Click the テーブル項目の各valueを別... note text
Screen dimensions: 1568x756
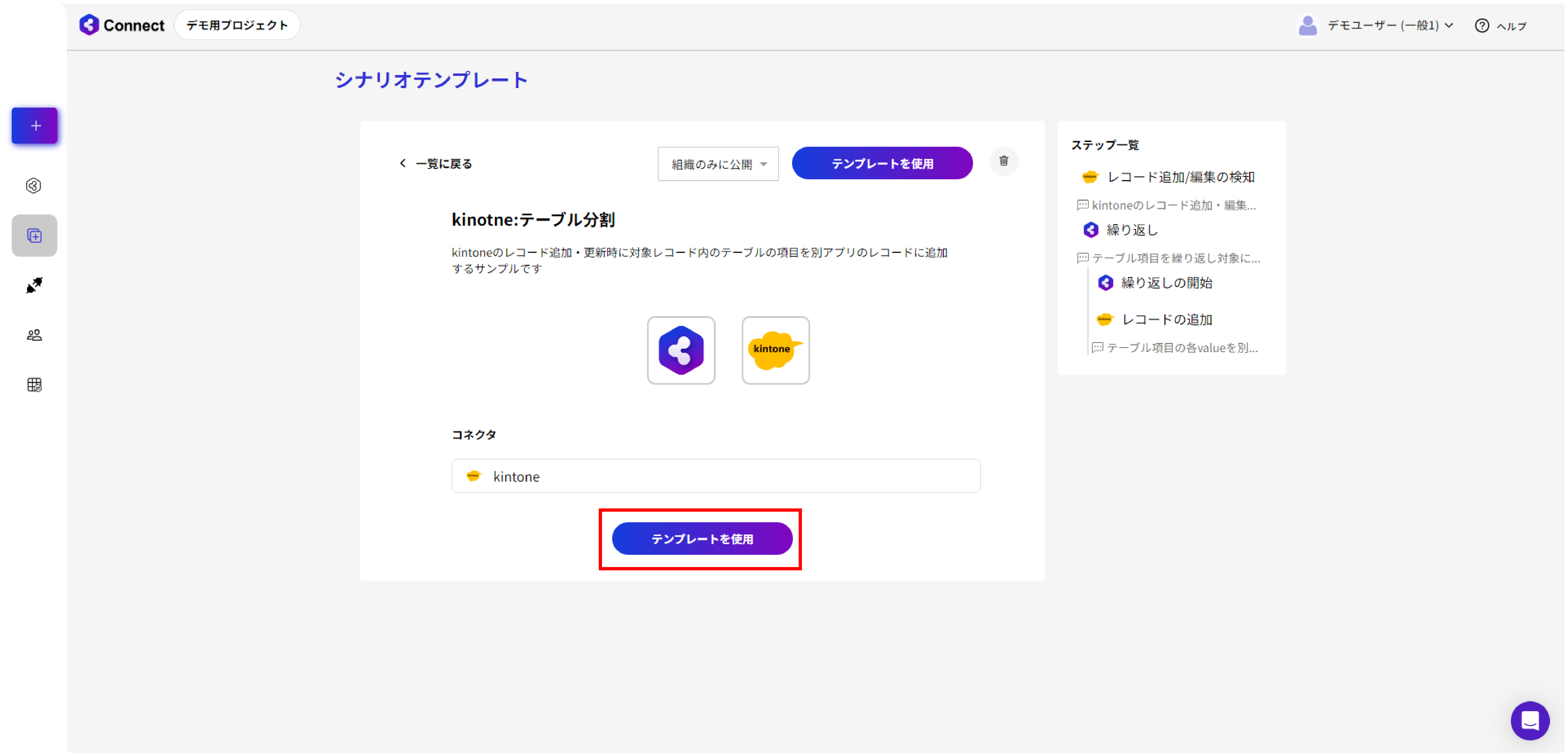(x=1182, y=348)
